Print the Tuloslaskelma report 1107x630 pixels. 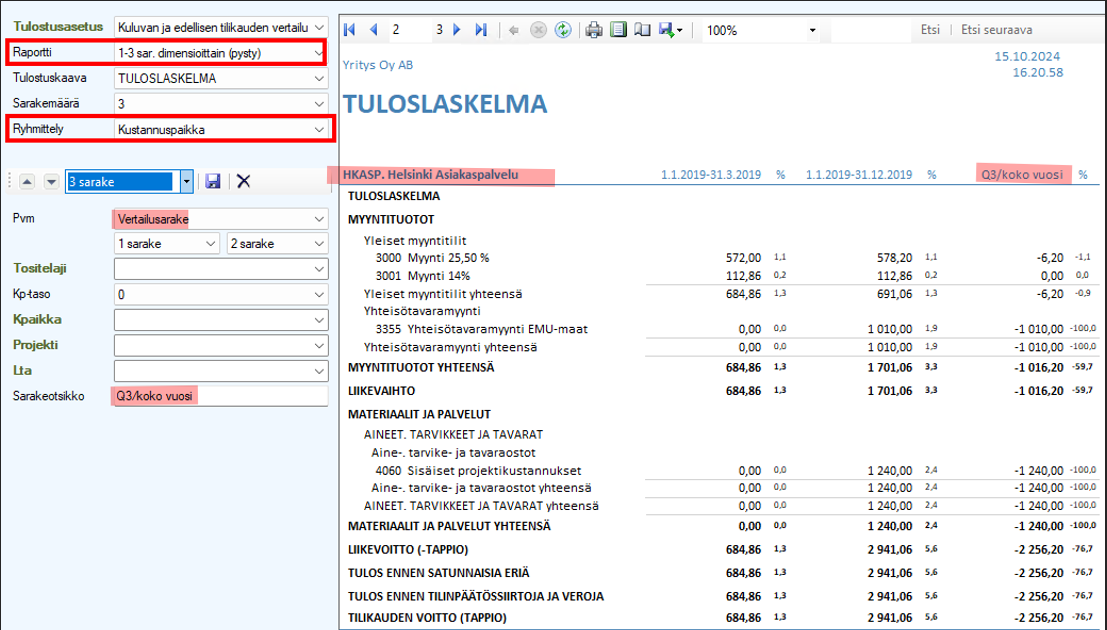[x=594, y=30]
